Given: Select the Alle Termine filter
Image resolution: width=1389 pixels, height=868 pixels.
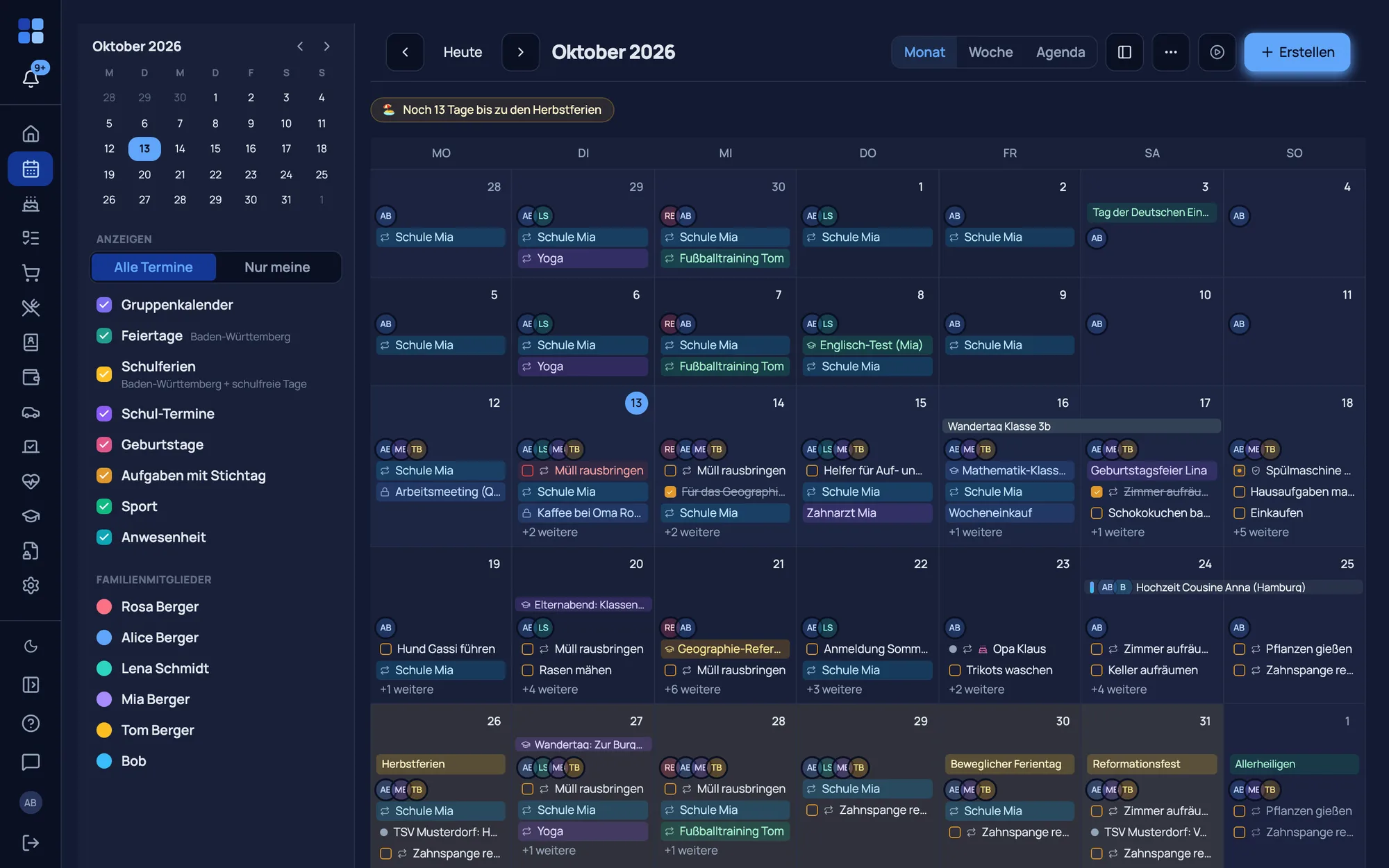Looking at the screenshot, I should point(153,267).
